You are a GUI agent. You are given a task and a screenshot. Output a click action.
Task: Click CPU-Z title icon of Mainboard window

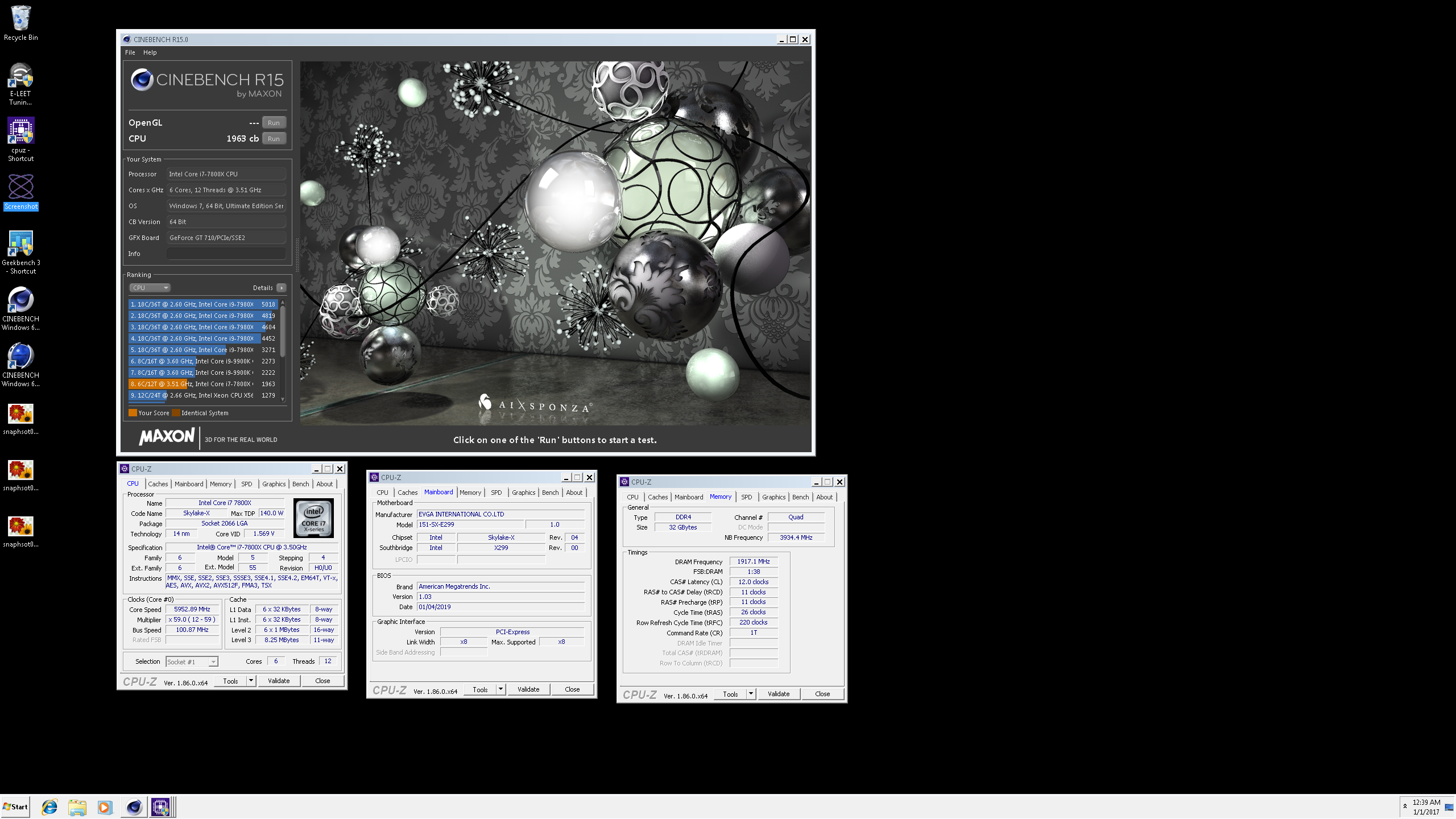[x=374, y=477]
